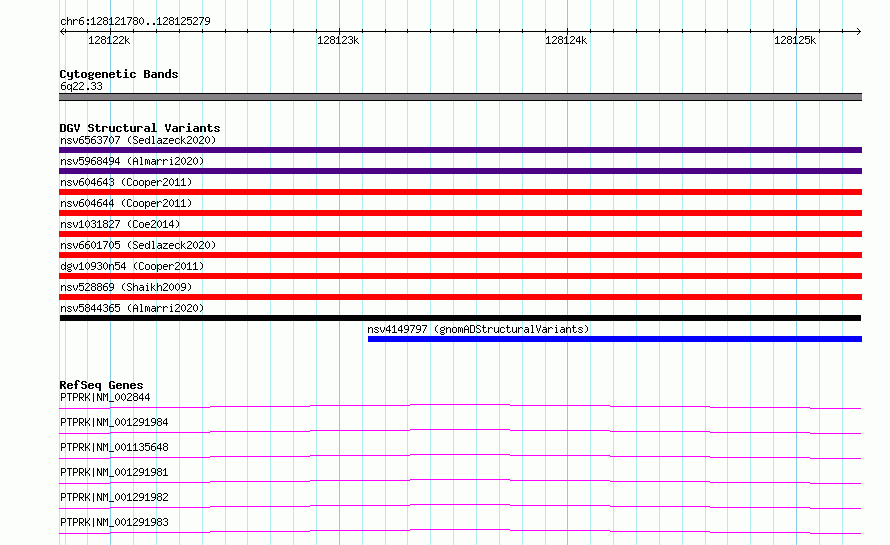This screenshot has width=890, height=545.
Task: Click transcript label PTPRK|NM_001135648
Action: [114, 447]
